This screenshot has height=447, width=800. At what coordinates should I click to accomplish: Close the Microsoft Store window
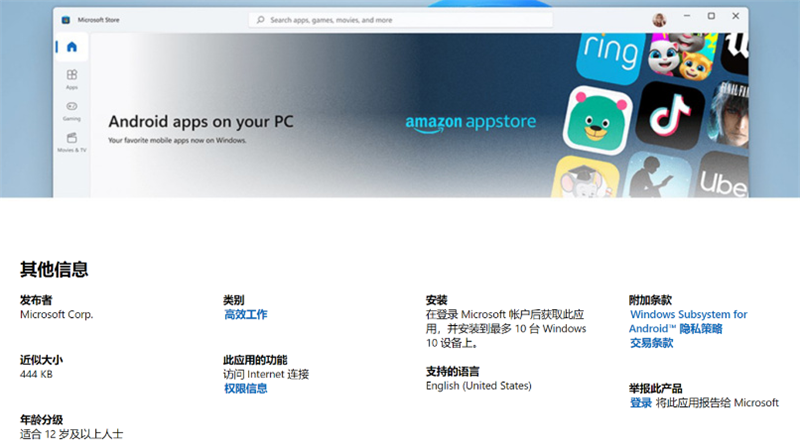736,16
